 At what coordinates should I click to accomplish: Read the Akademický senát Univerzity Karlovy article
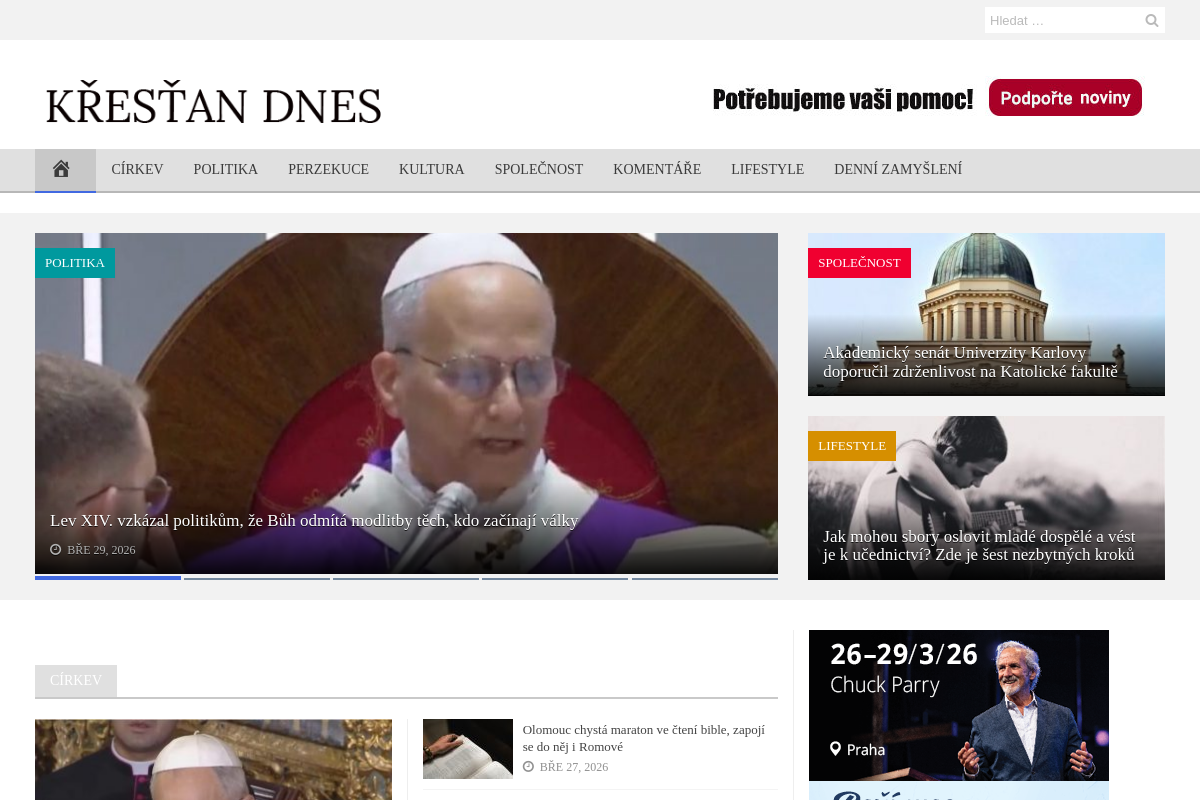[969, 362]
